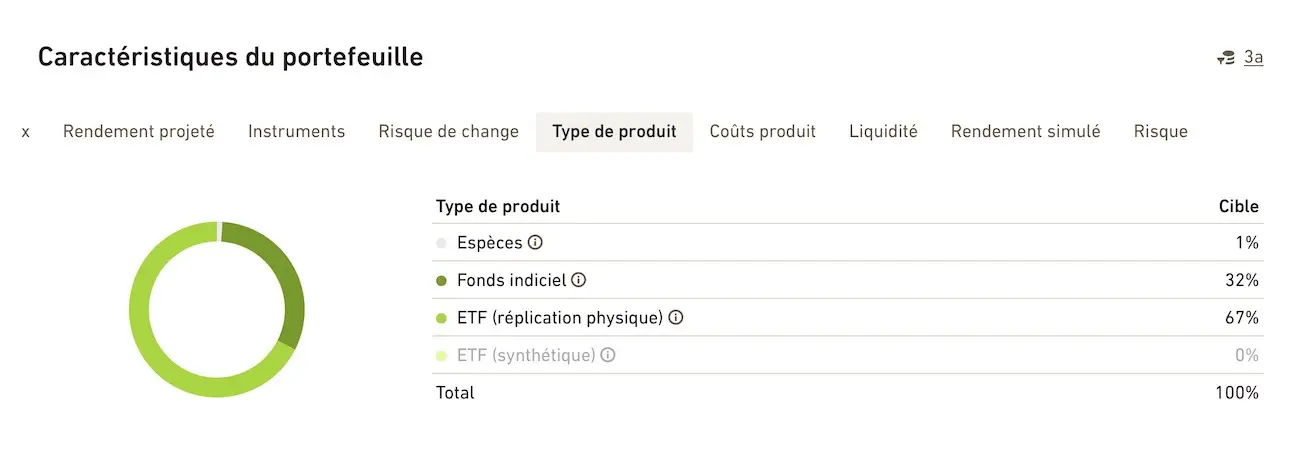The width and height of the screenshot is (1300, 462).
Task: Open the 3a link
Action: [1253, 58]
